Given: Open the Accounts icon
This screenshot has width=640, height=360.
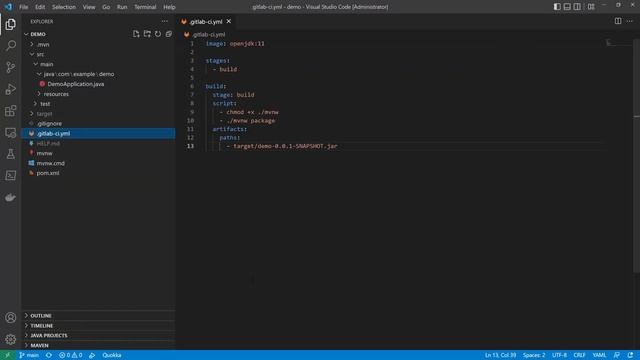Looking at the screenshot, I should click(x=11, y=318).
